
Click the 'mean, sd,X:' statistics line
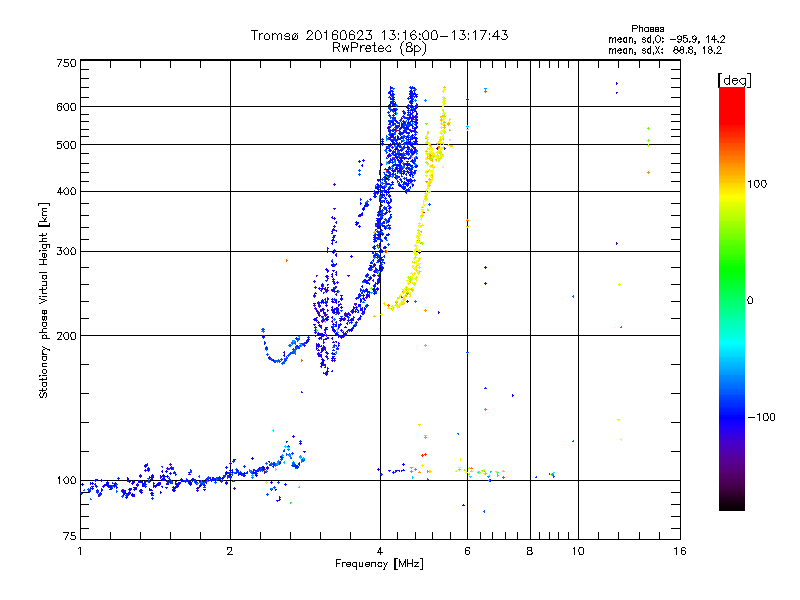coord(665,50)
